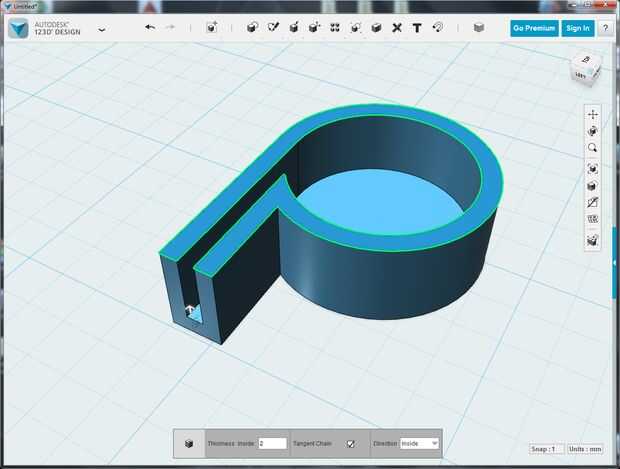
Task: Open the Construct tool menu
Action: coord(294,27)
